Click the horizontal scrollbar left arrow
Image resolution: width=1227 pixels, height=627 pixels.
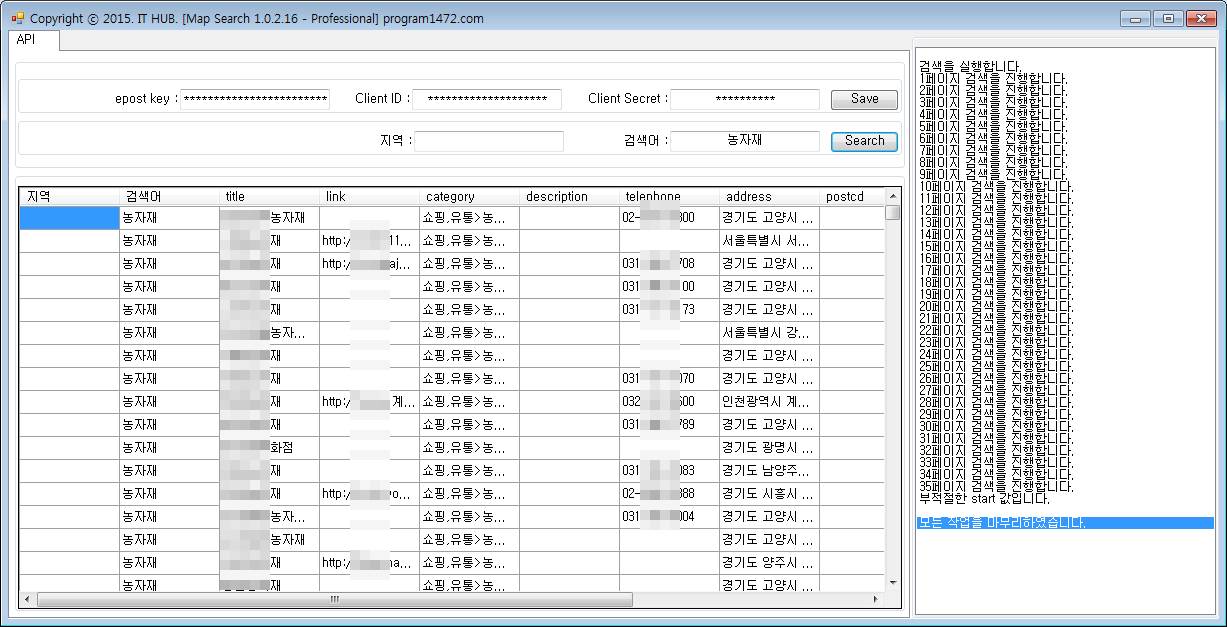(27, 600)
